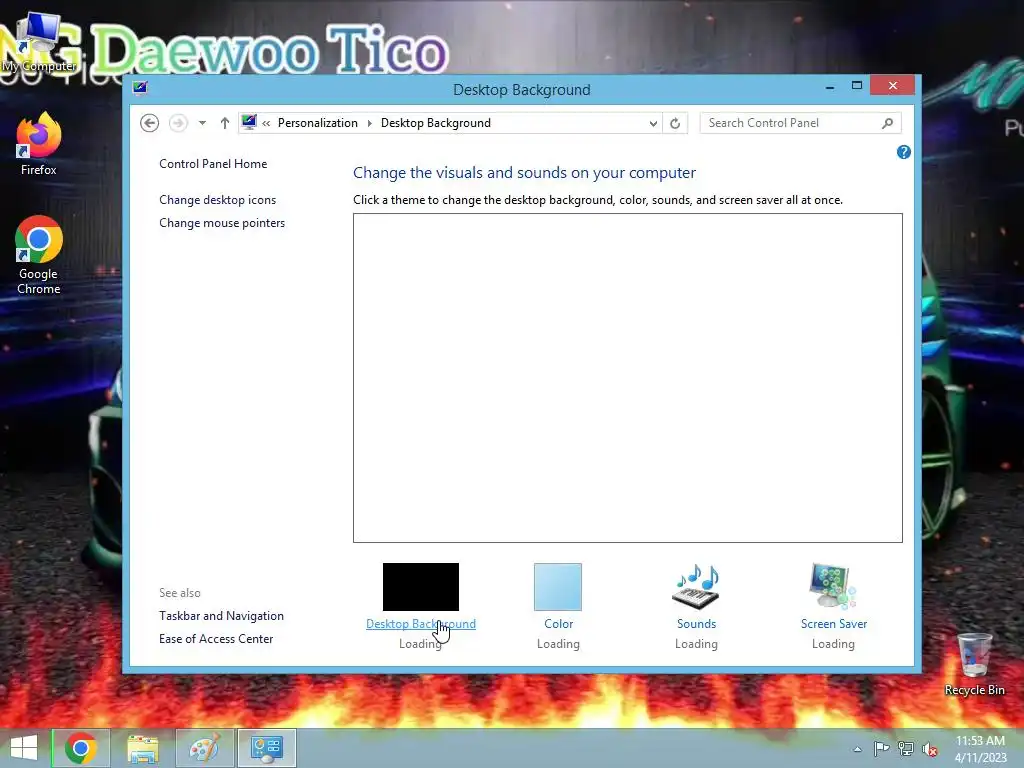Maximize the Desktop Background window
Image resolution: width=1024 pixels, height=768 pixels.
tap(857, 86)
